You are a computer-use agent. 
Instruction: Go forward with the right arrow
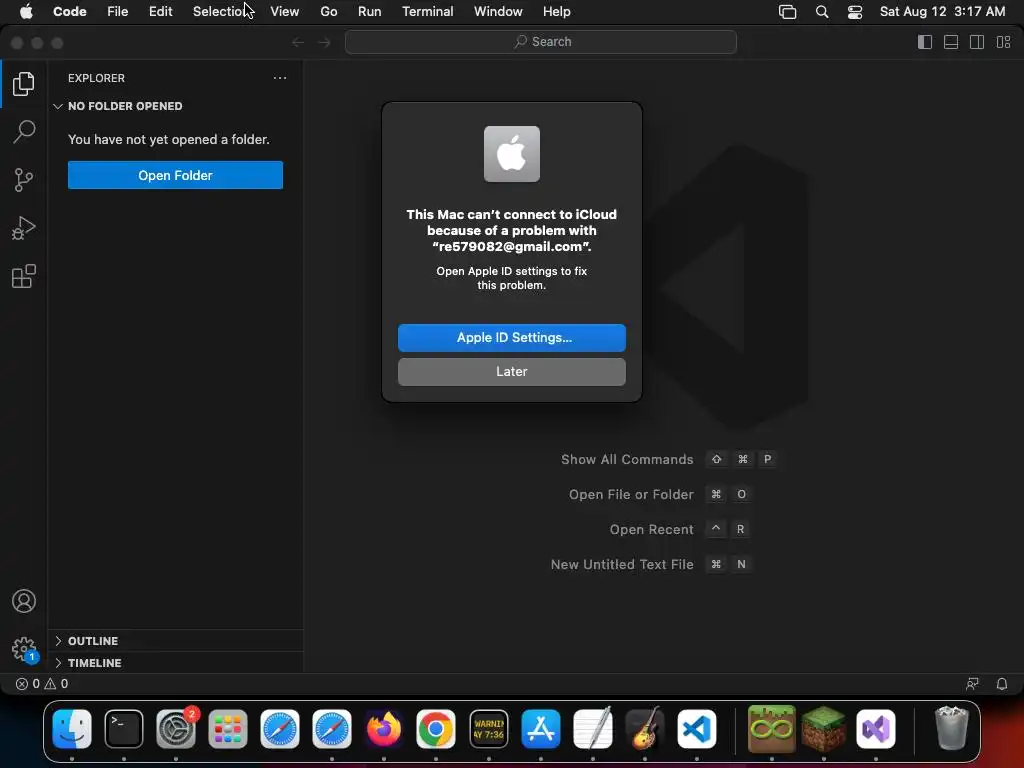[324, 42]
